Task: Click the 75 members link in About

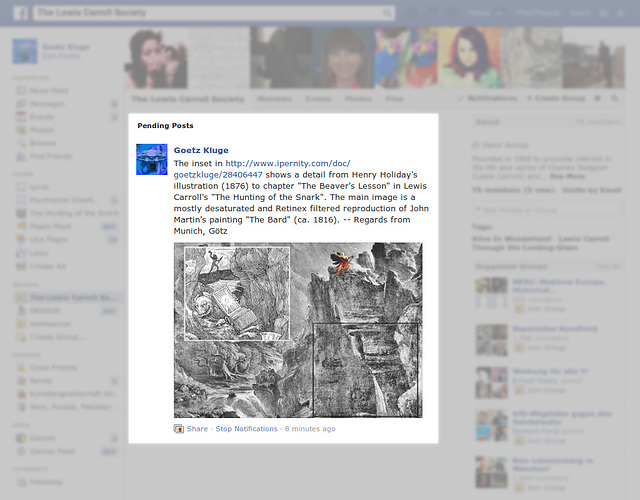Action: pyautogui.click(x=598, y=122)
